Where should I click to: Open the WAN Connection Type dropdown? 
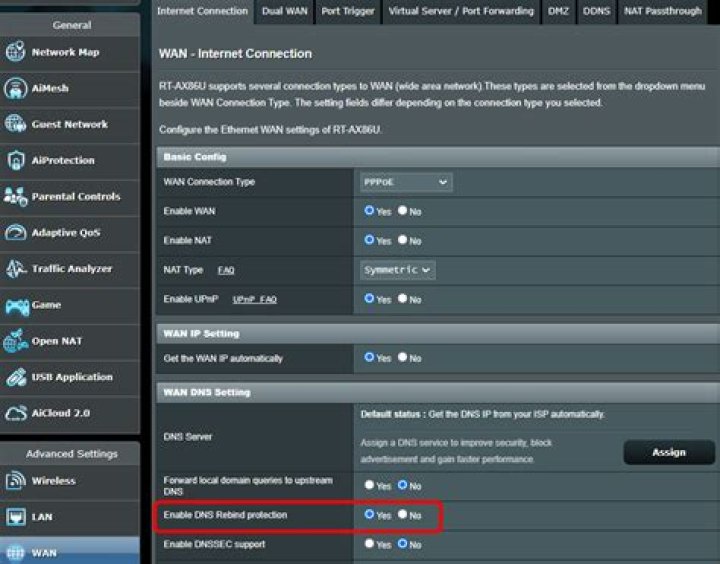(x=406, y=182)
